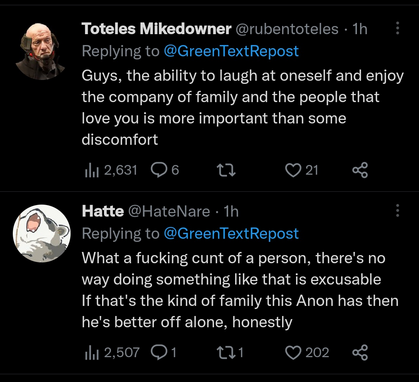Open Hatte's tweet text starting "What a"
The width and height of the screenshot is (419, 382).
240,290
